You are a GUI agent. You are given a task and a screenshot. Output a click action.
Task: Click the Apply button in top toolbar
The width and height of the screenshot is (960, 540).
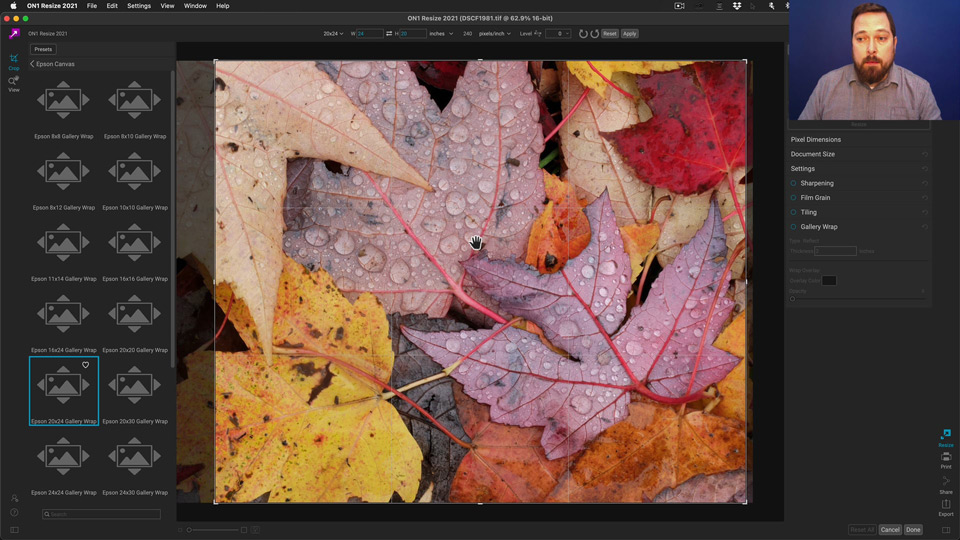point(629,34)
